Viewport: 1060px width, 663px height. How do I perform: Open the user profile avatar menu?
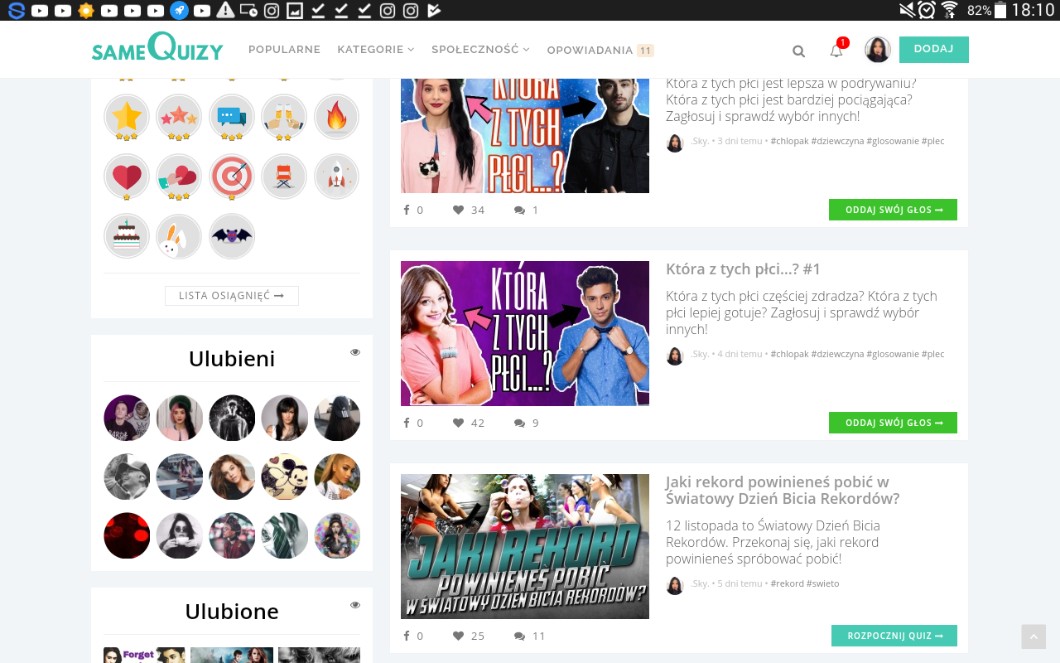click(x=877, y=50)
